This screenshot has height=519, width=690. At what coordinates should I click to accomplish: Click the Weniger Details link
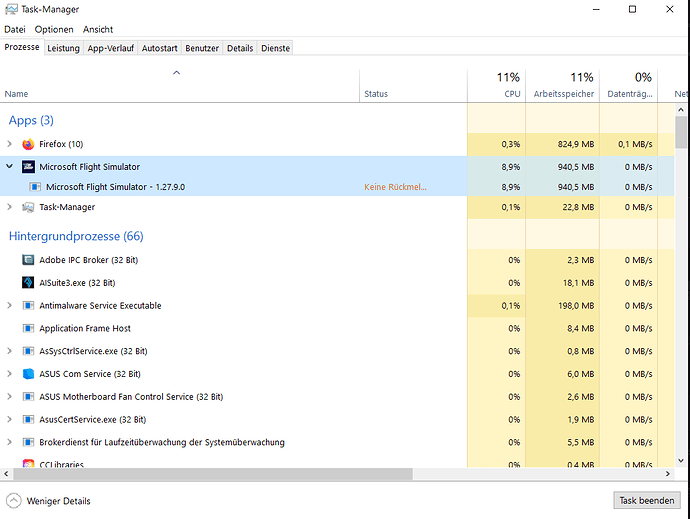[59, 501]
